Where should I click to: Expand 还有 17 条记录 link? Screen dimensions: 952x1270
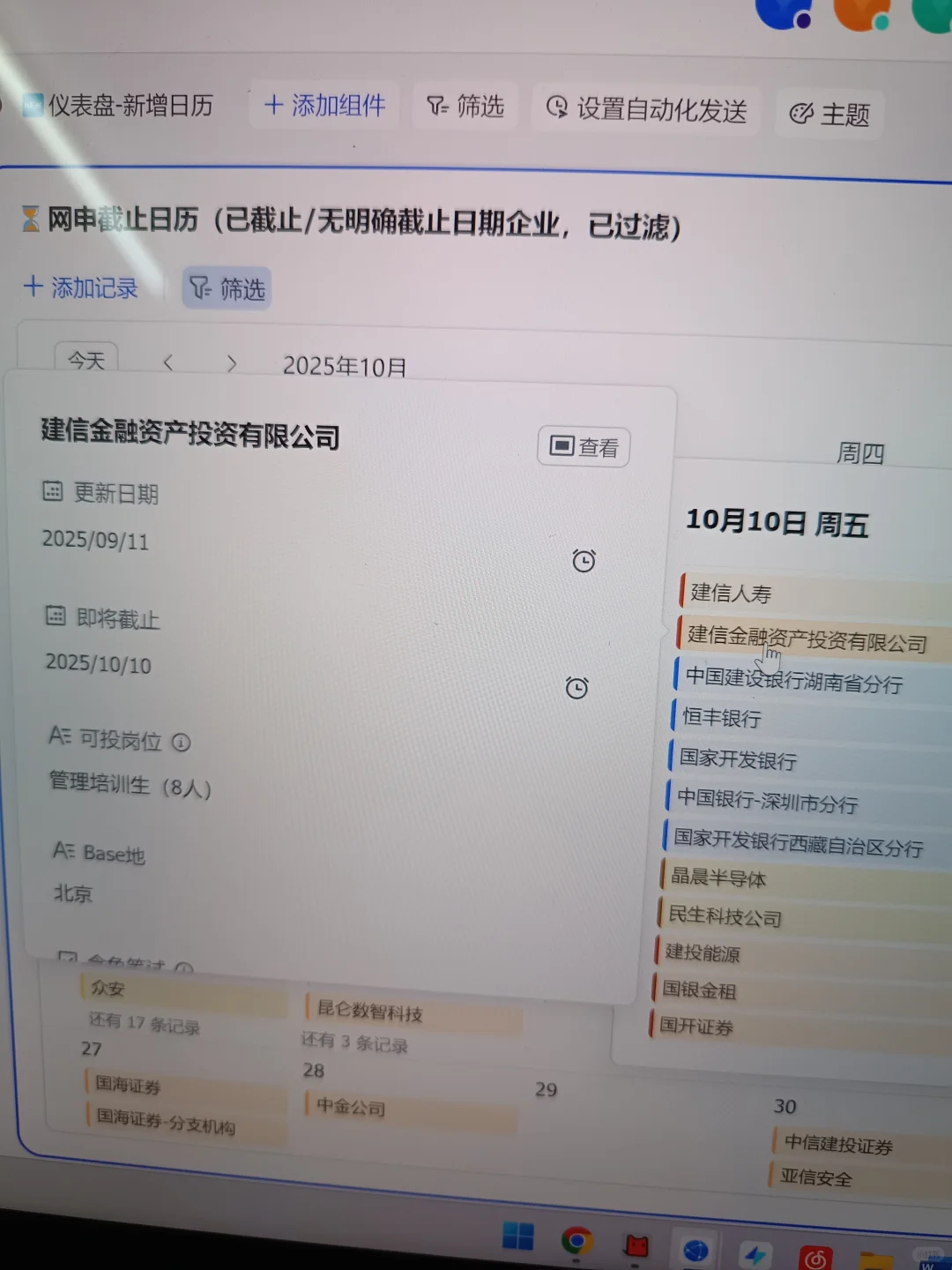pyautogui.click(x=145, y=1023)
